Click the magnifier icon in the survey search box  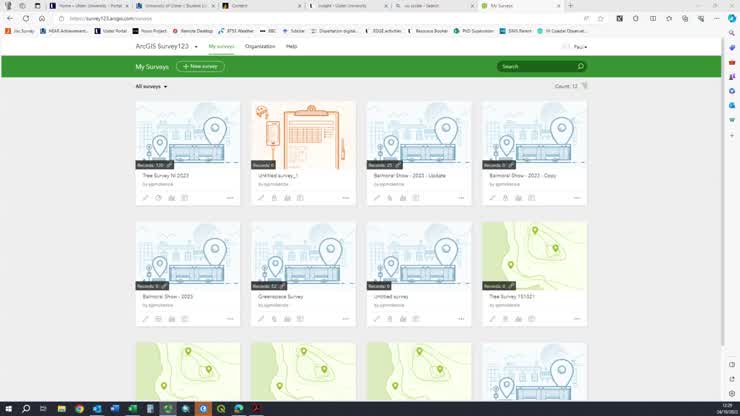(x=580, y=66)
